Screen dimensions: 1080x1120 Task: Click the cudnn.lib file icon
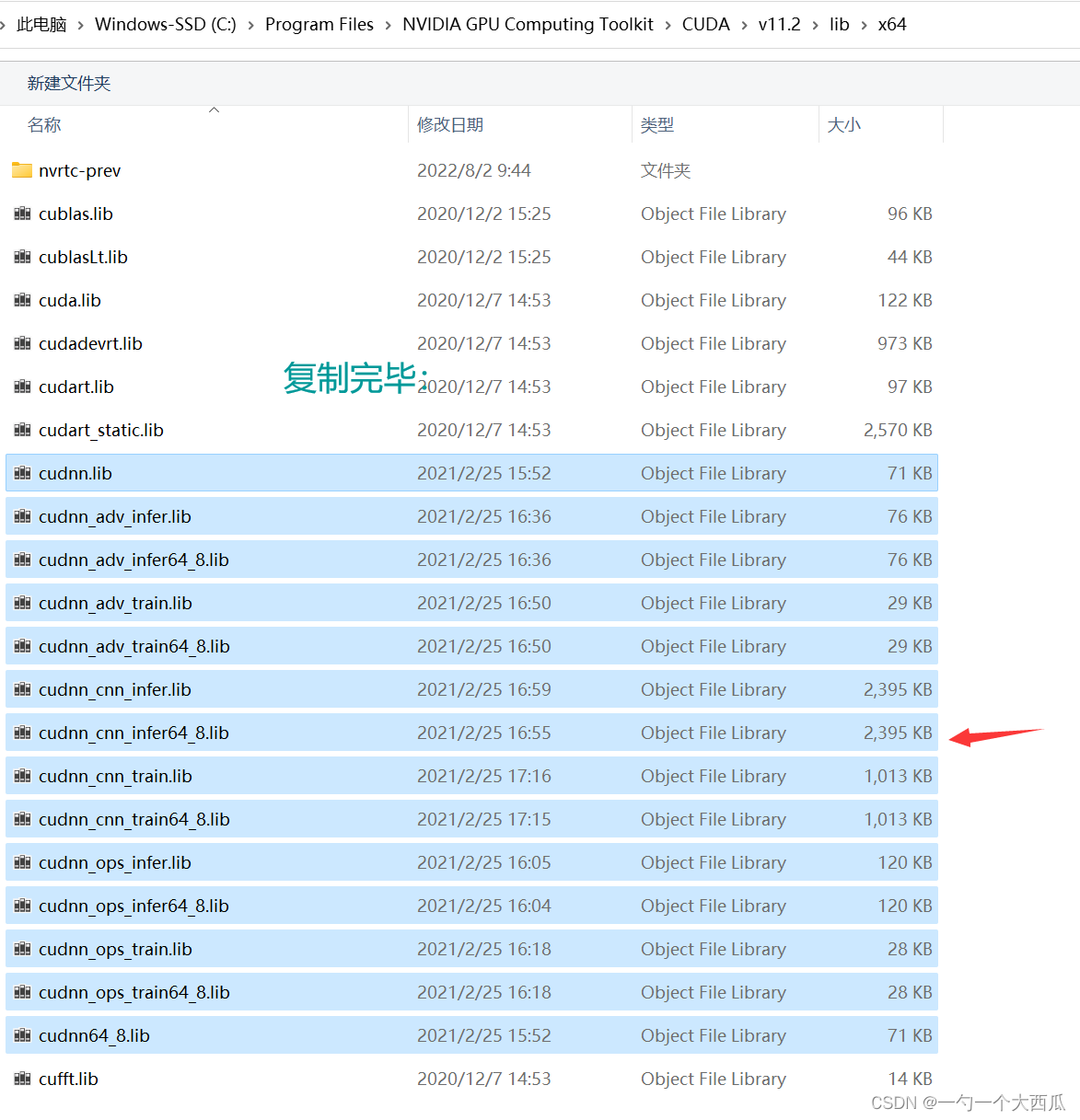(x=23, y=473)
